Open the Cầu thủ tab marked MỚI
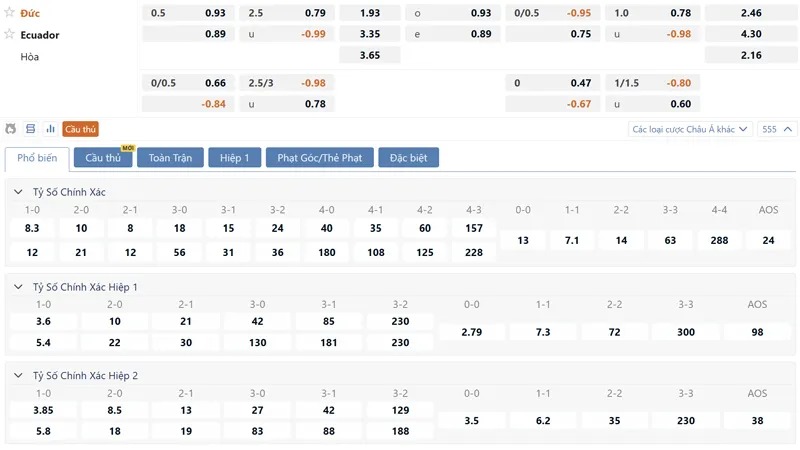Viewport: 800px width, 450px height. click(103, 158)
